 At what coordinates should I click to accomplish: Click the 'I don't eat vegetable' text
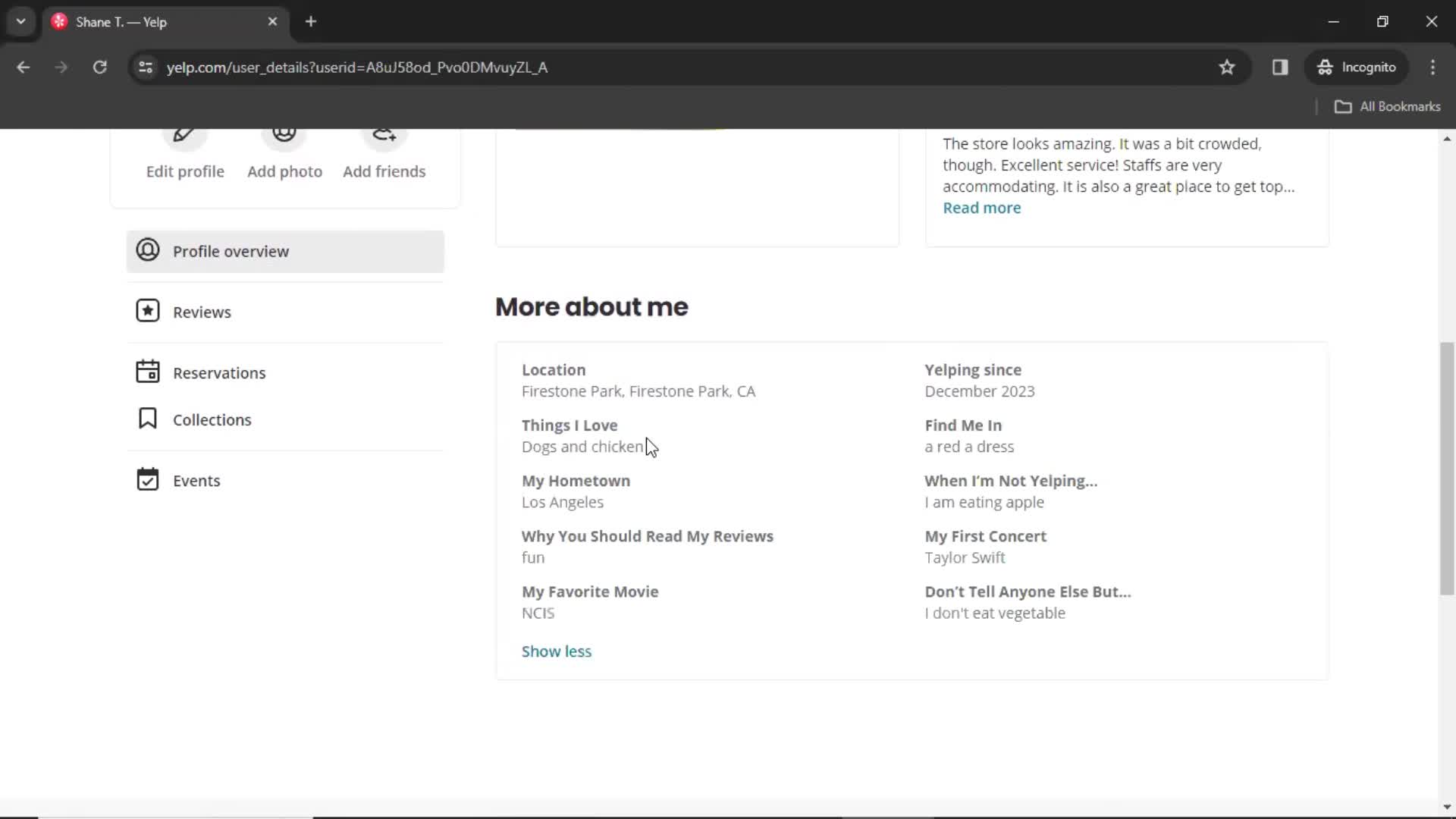[x=995, y=613]
